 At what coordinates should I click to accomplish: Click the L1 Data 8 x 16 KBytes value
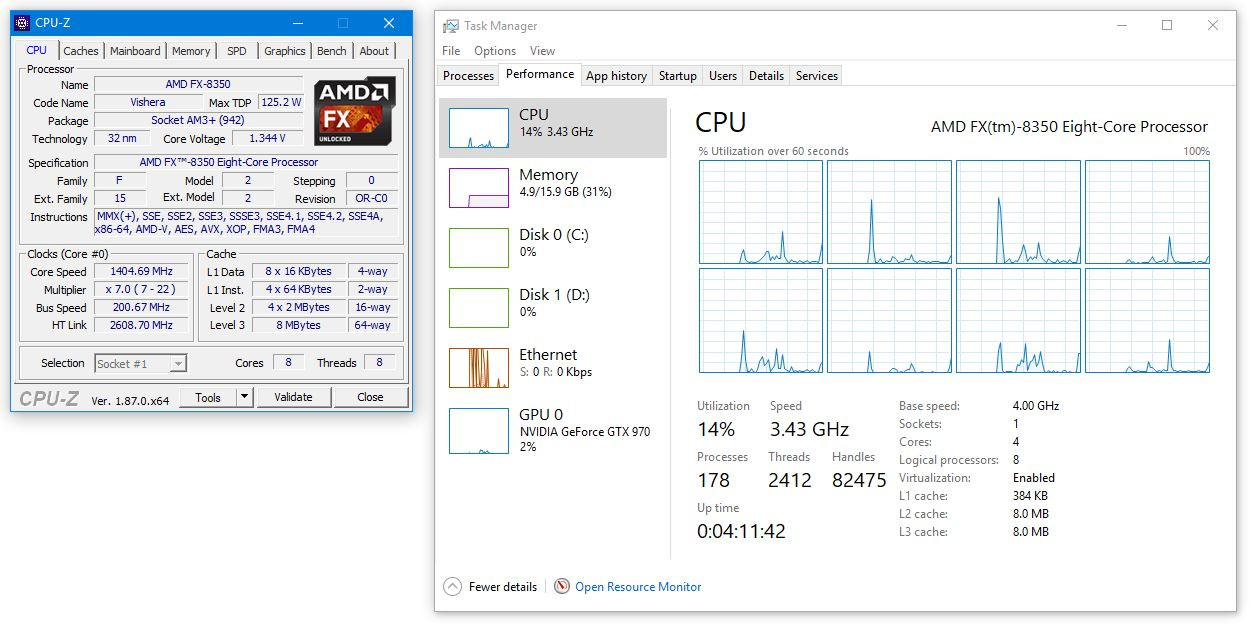pos(298,272)
